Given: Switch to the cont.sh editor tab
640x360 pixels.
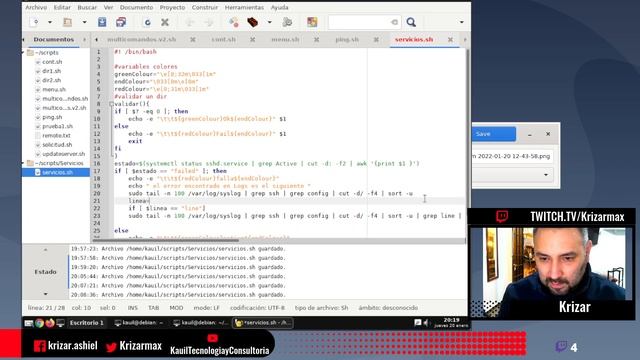Looking at the screenshot, I should click(224, 39).
